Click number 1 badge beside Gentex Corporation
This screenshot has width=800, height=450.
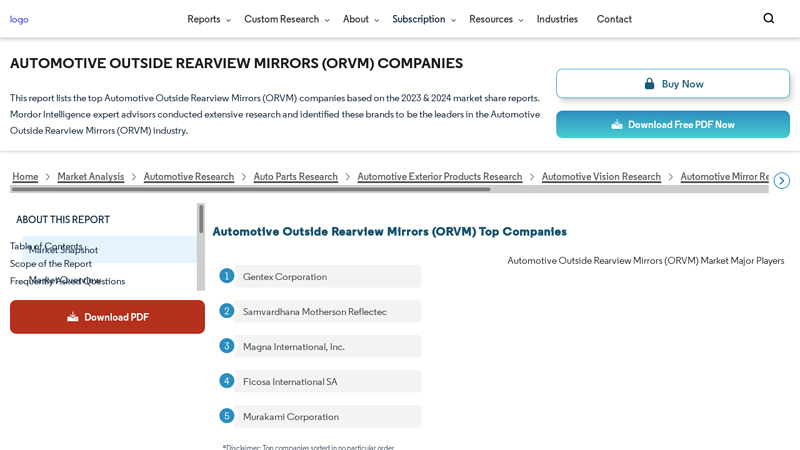227,276
